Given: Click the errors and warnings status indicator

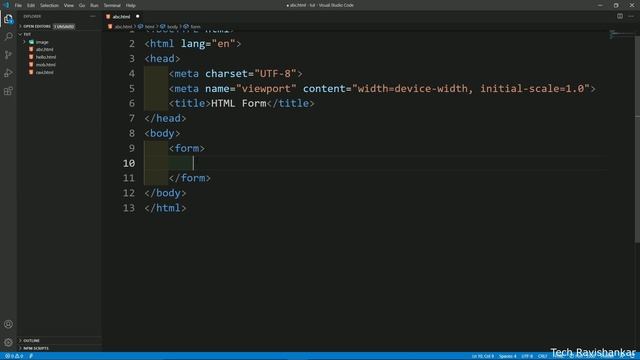Looking at the screenshot, I should 13,356.
